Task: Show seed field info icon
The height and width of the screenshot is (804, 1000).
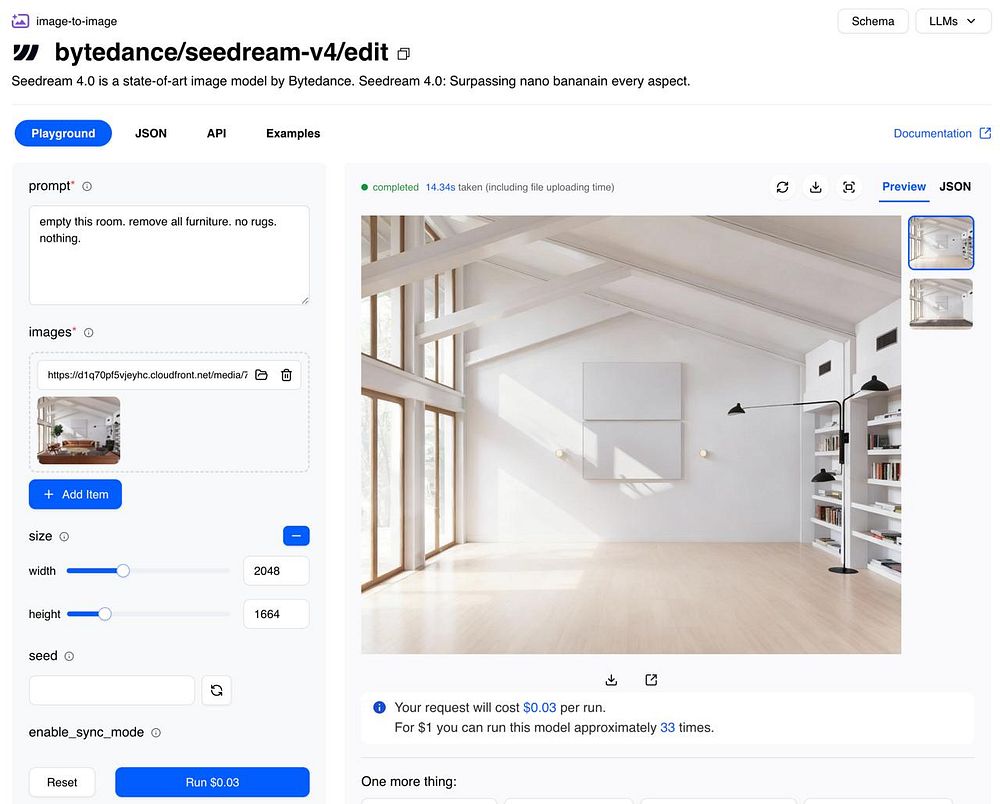Action: click(x=70, y=656)
